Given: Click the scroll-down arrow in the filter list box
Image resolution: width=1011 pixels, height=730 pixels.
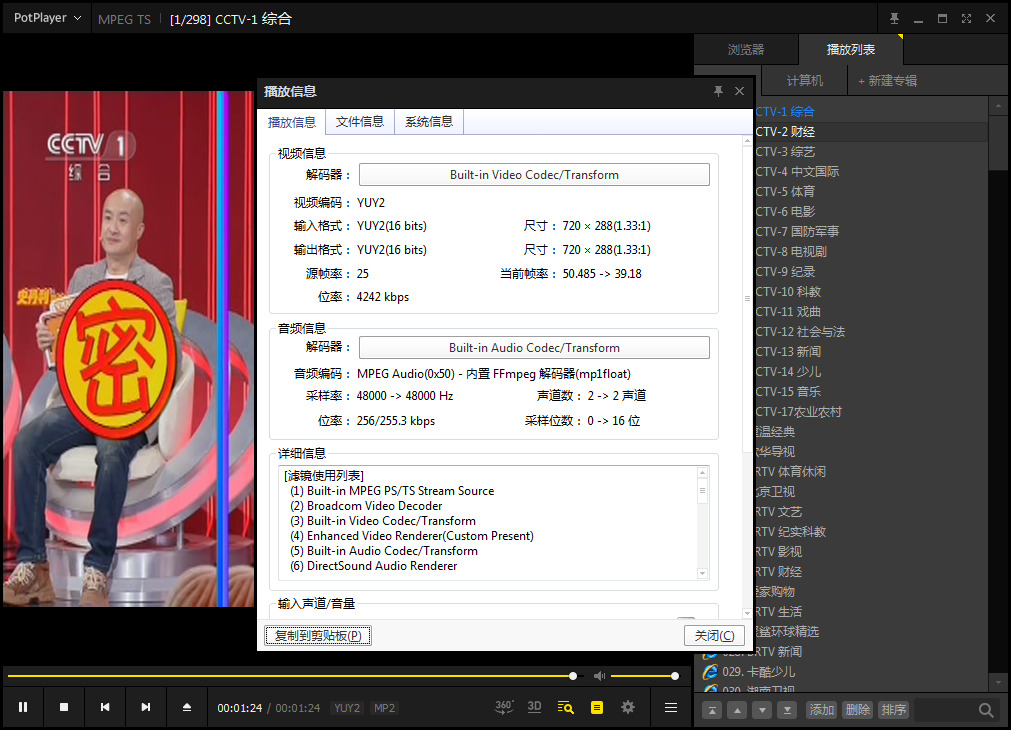Looking at the screenshot, I should pyautogui.click(x=702, y=573).
